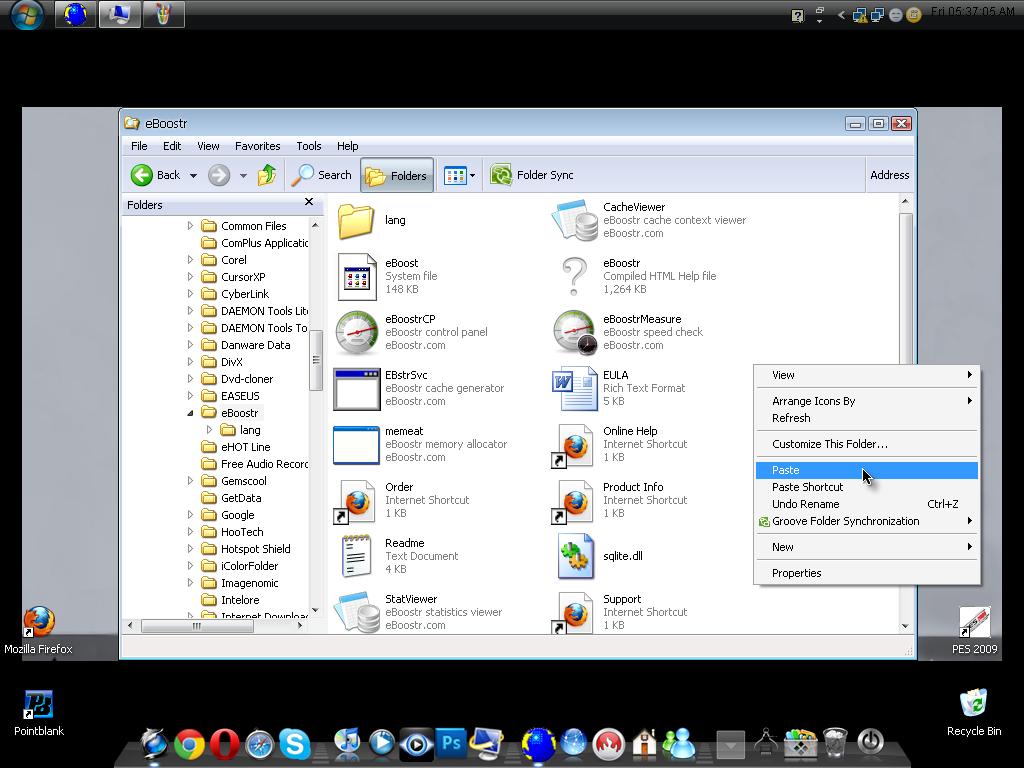Select the memeat memory allocator icon
This screenshot has height=768, width=1024.
(357, 445)
